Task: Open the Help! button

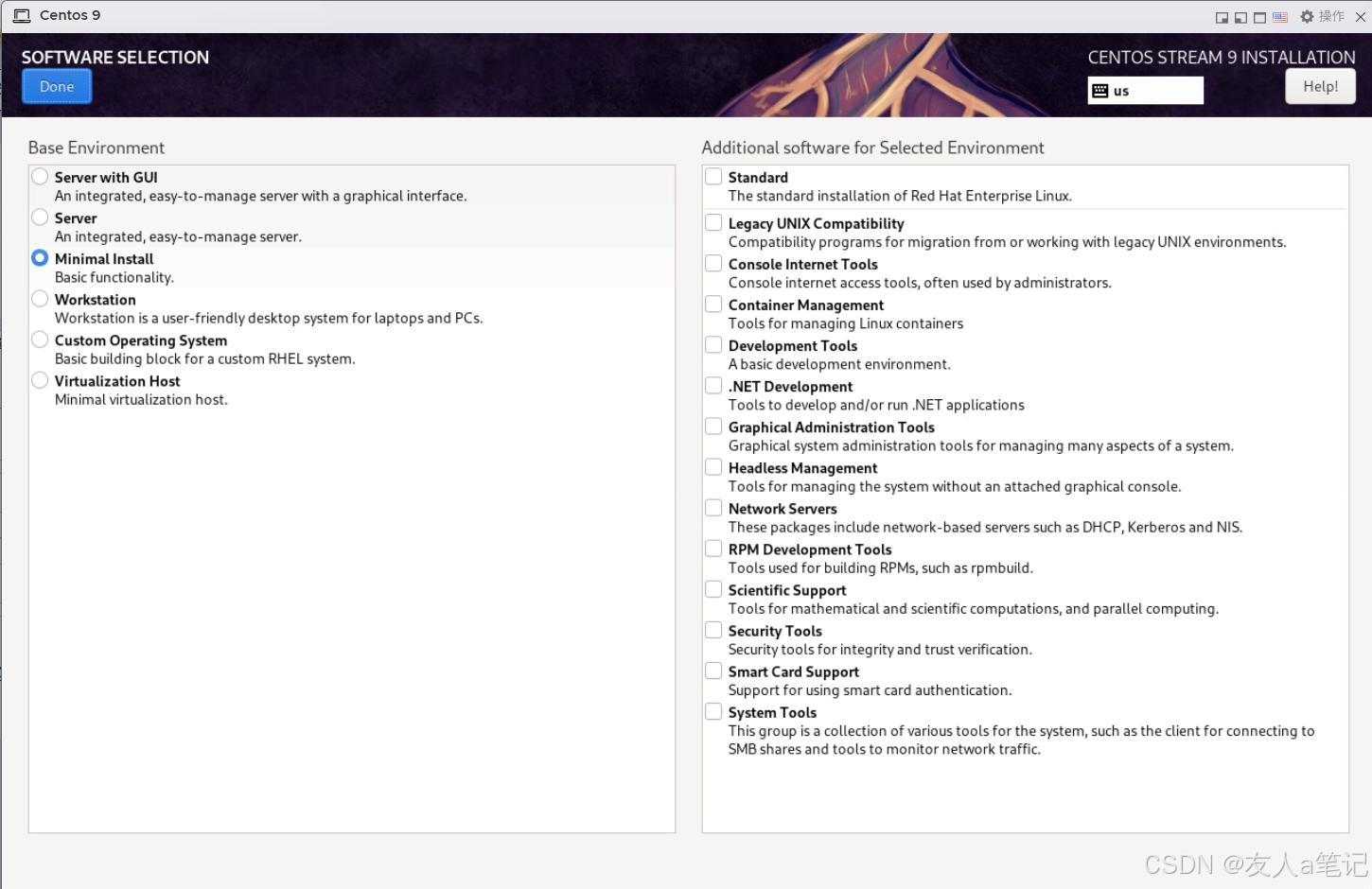Action: [1320, 86]
